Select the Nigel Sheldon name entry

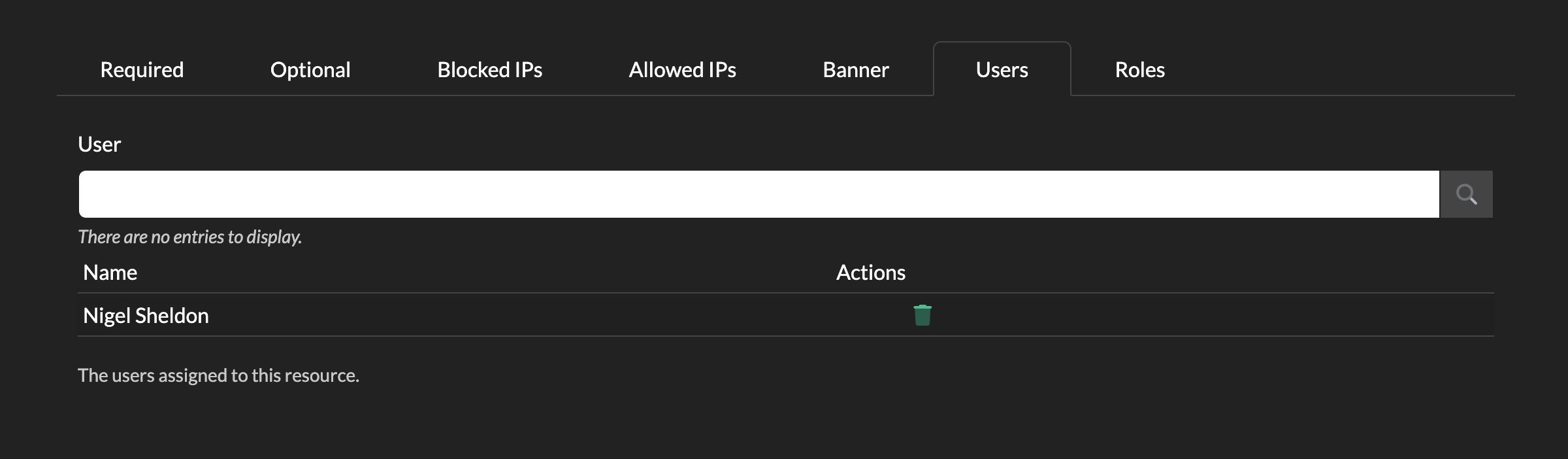coord(146,316)
